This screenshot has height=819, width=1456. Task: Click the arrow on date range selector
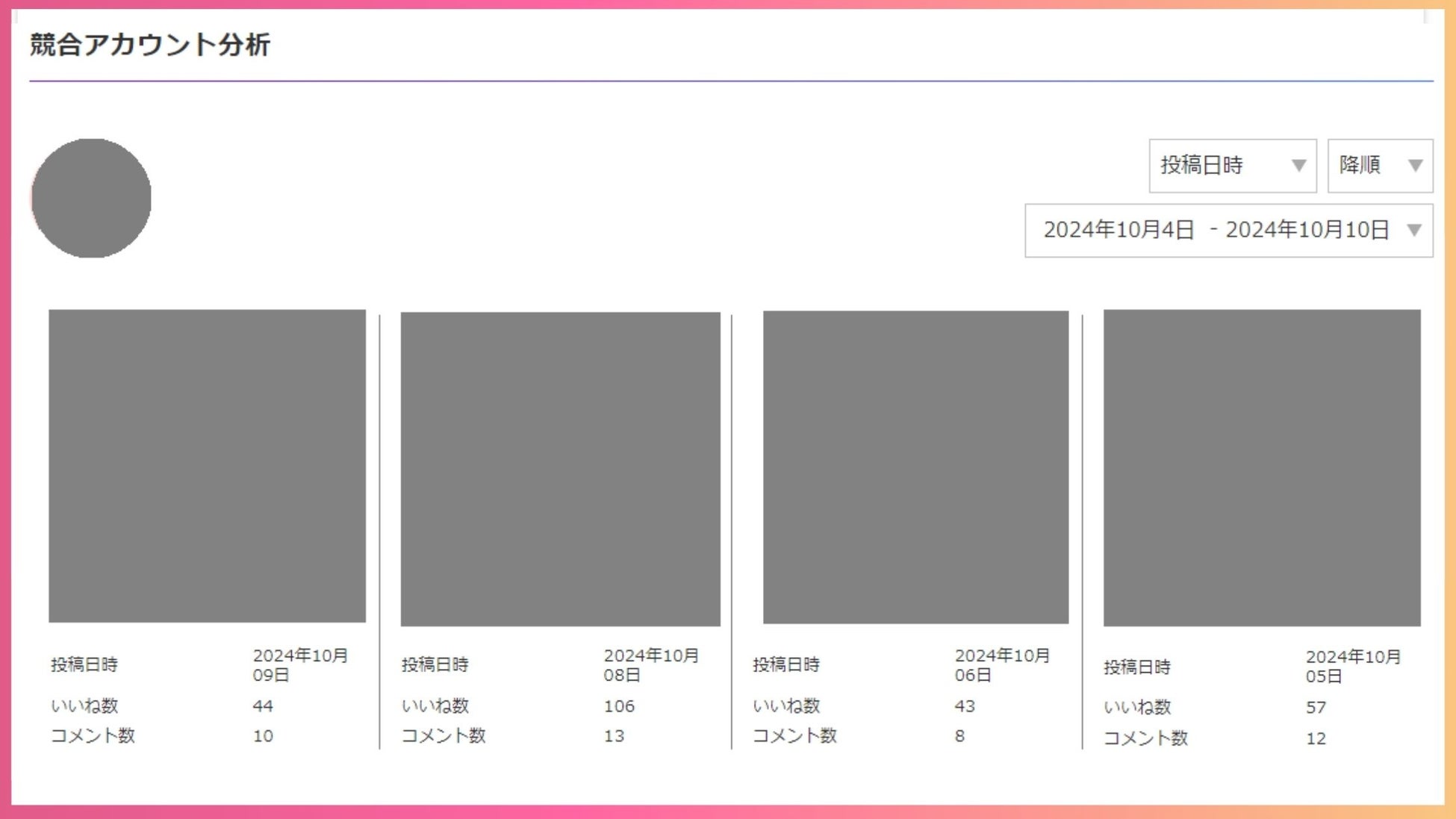click(1414, 230)
